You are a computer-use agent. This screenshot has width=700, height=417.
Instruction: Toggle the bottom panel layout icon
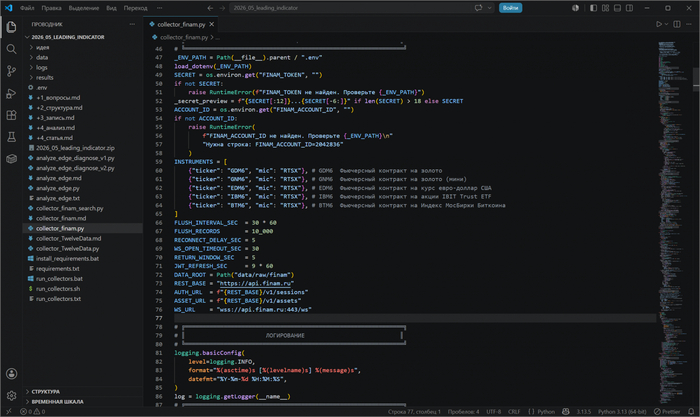[617, 8]
